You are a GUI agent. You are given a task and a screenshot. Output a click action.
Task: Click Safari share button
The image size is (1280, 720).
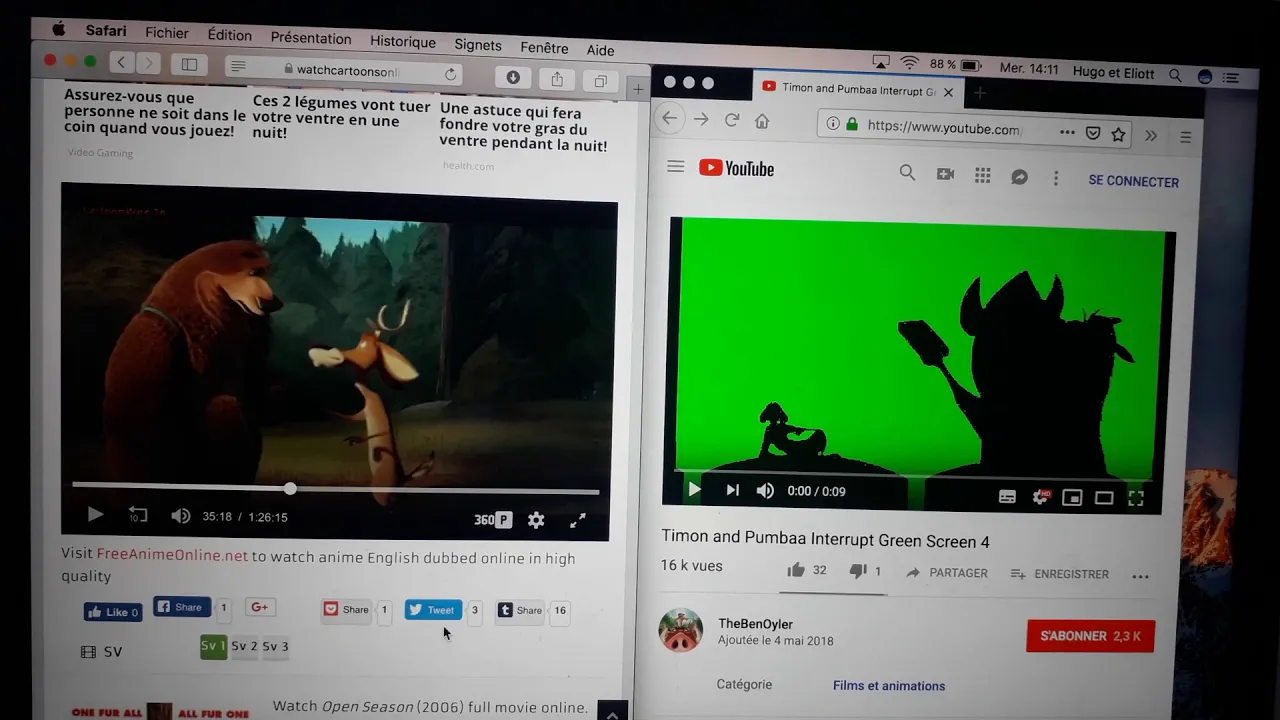coord(557,79)
